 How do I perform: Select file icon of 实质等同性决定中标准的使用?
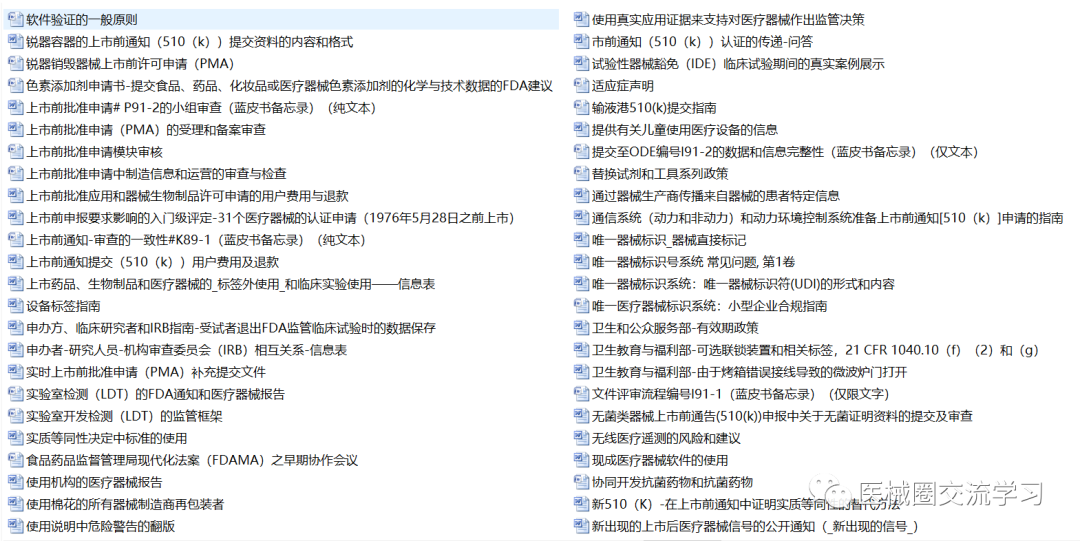15,438
